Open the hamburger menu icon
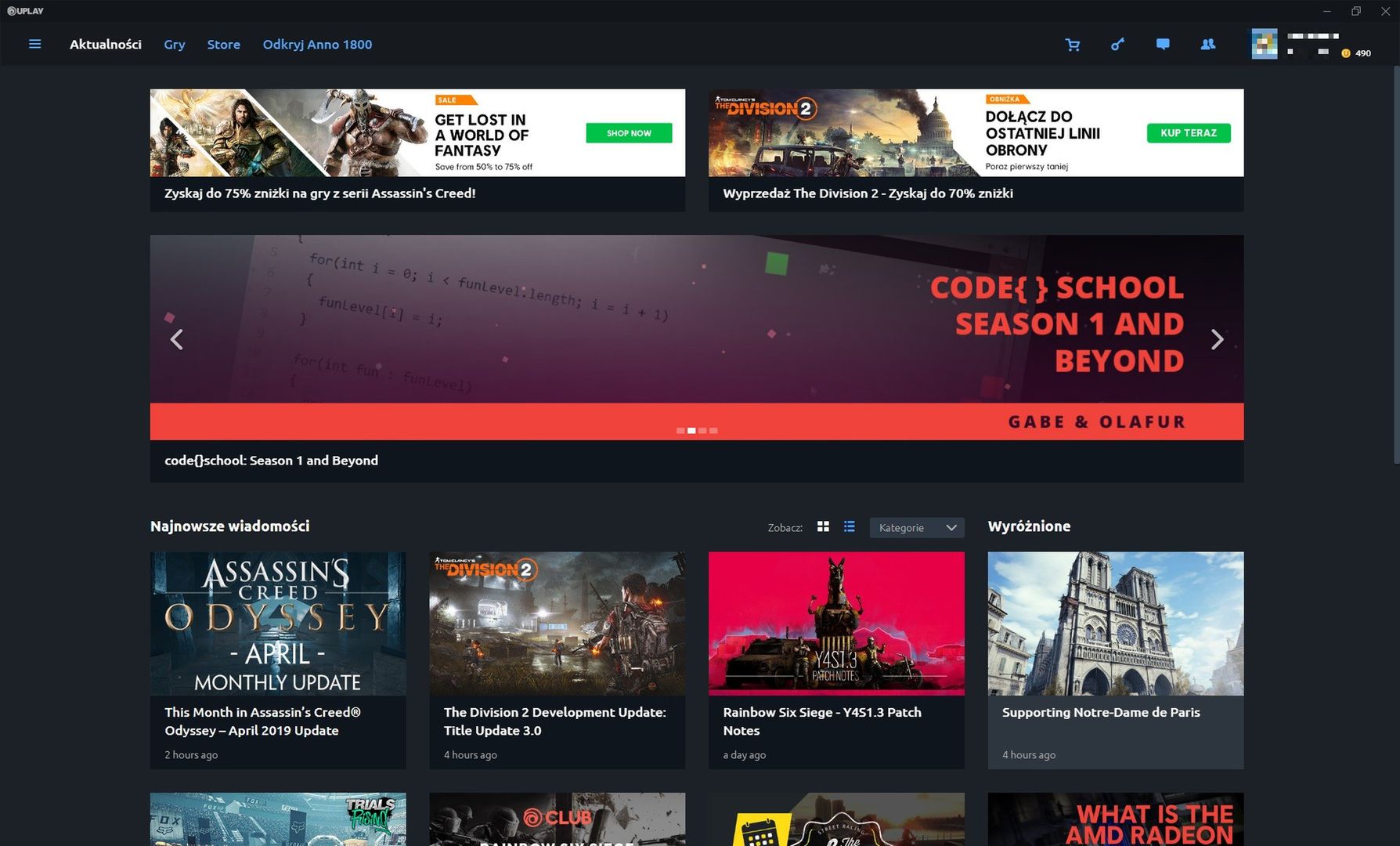Viewport: 1400px width, 846px height. 34,44
